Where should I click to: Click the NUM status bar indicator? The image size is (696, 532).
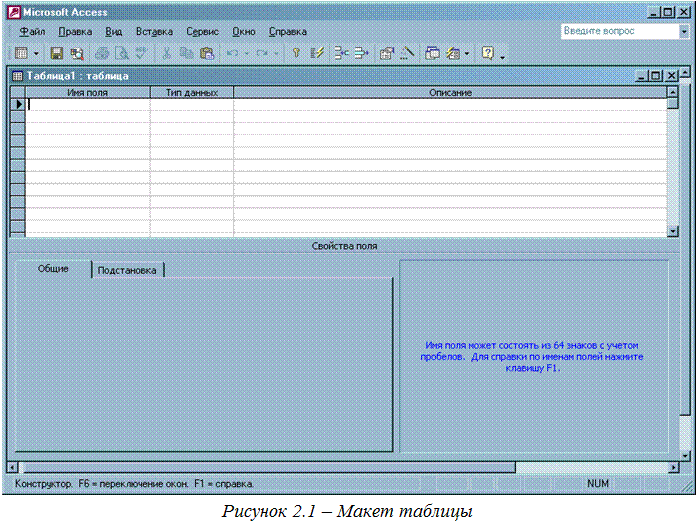[x=597, y=484]
